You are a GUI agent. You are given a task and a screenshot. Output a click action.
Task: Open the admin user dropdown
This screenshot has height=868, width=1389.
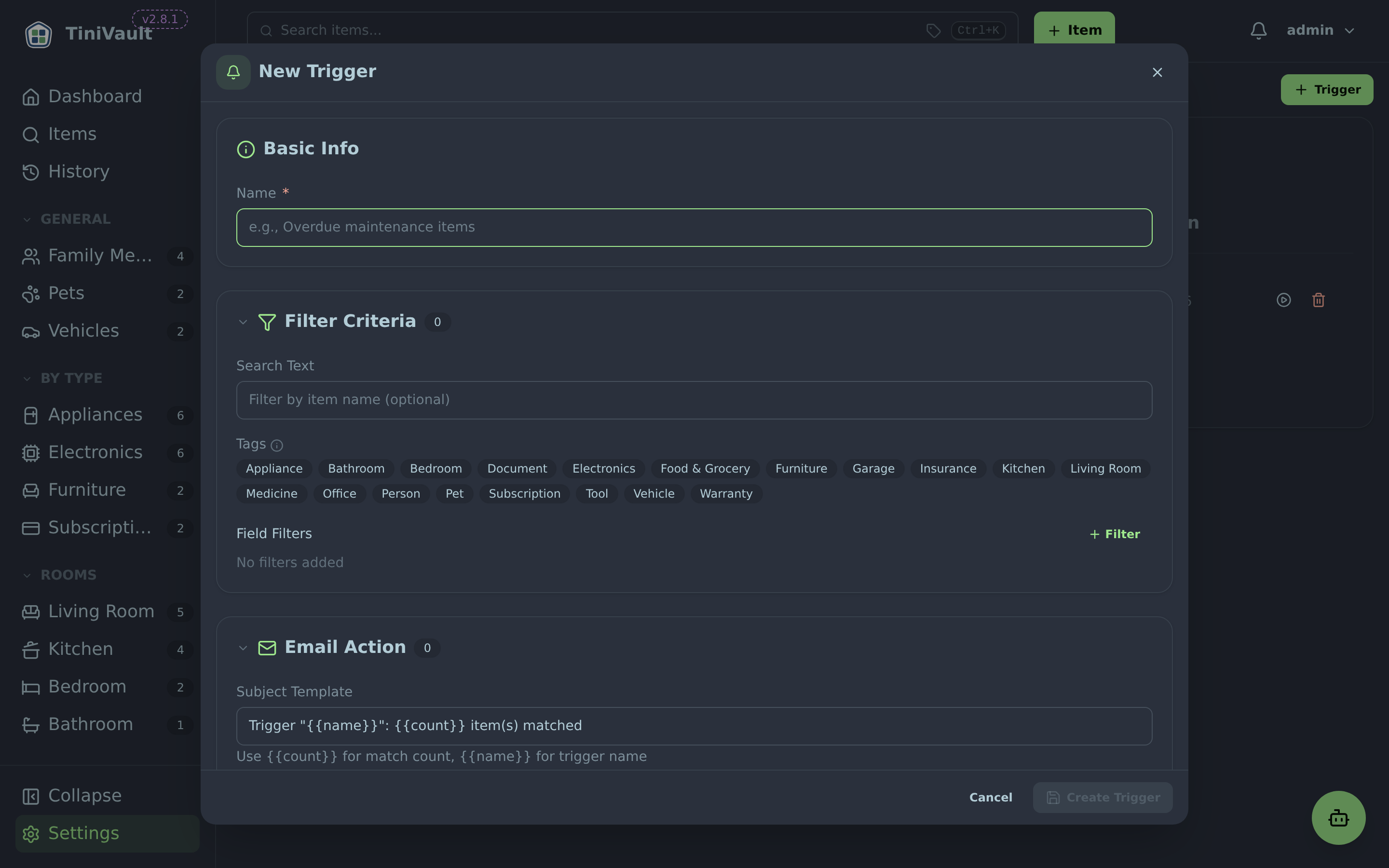point(1320,30)
